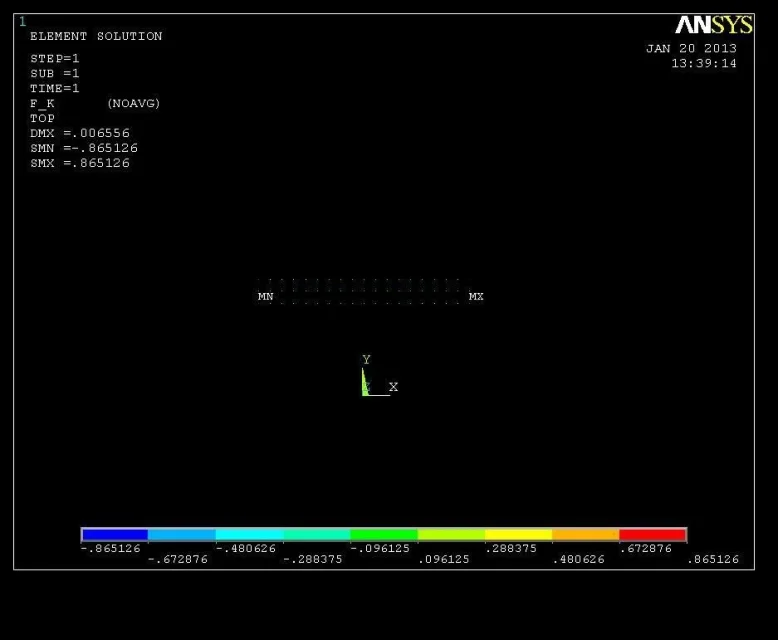The image size is (778, 640).
Task: Click the bright green legend color band
Action: [384, 534]
